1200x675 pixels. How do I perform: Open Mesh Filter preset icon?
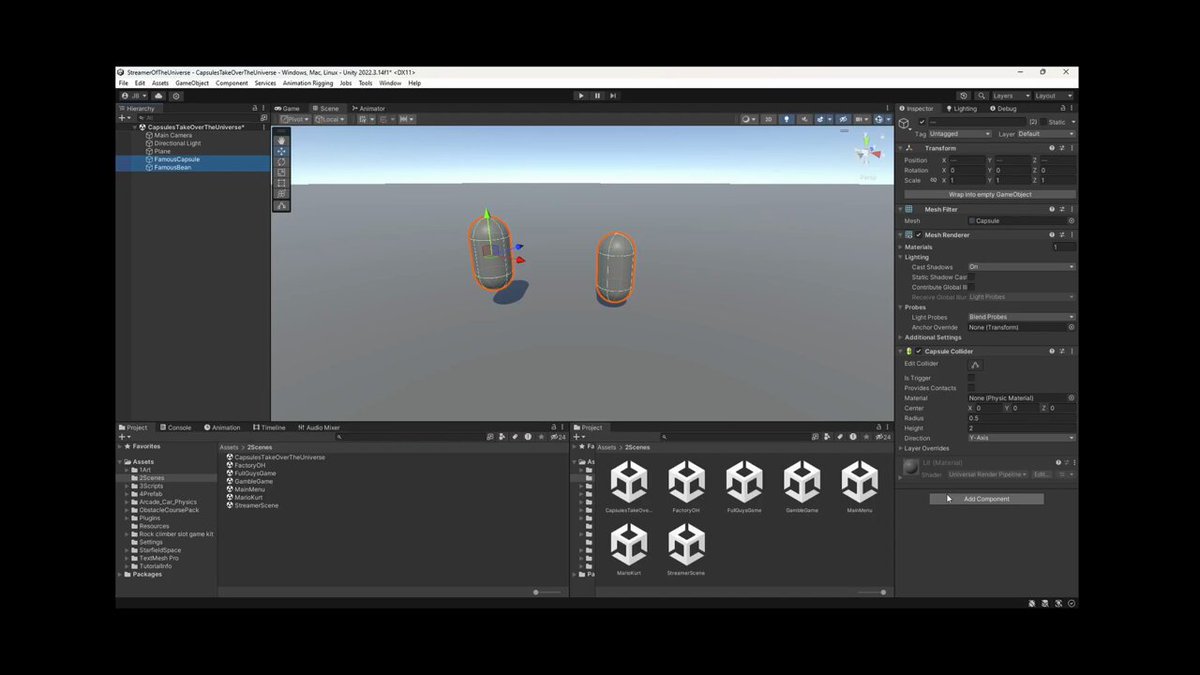[x=1062, y=209]
